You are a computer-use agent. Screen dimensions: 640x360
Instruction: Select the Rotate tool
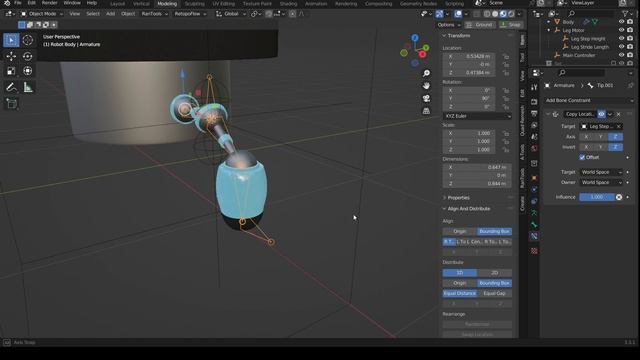[28, 56]
